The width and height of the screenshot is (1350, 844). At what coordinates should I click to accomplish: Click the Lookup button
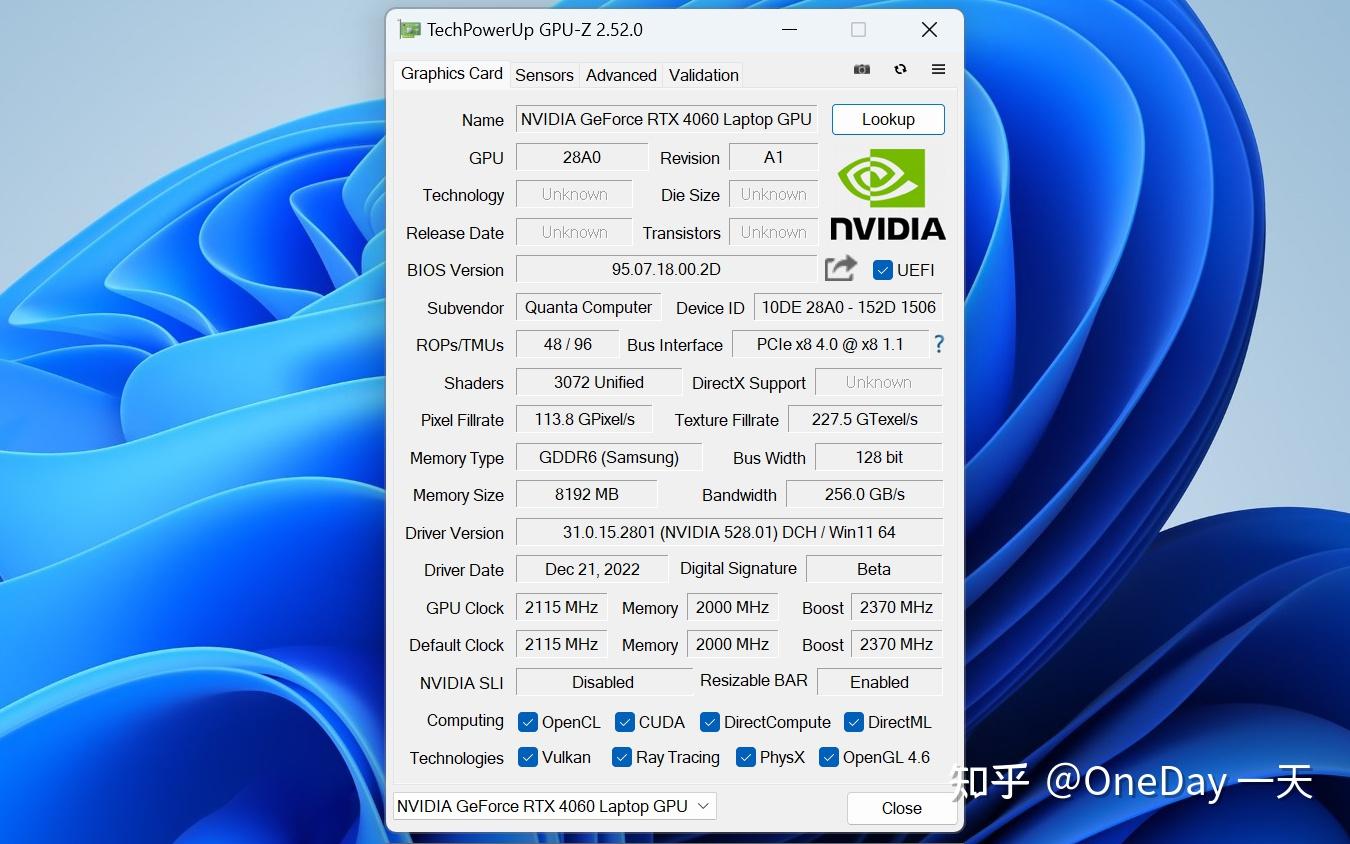click(x=887, y=119)
